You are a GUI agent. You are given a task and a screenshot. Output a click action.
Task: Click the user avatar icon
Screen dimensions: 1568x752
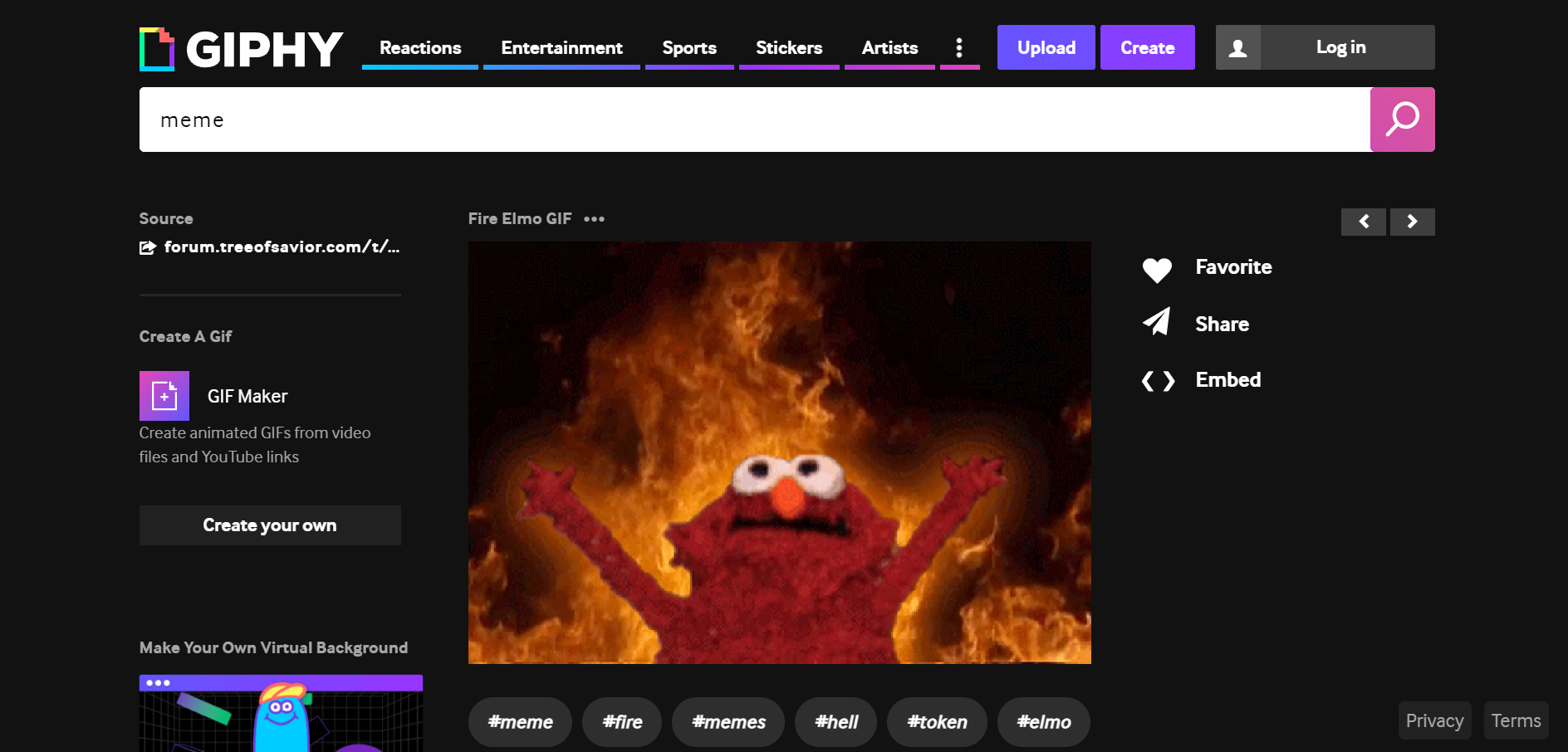click(1238, 47)
